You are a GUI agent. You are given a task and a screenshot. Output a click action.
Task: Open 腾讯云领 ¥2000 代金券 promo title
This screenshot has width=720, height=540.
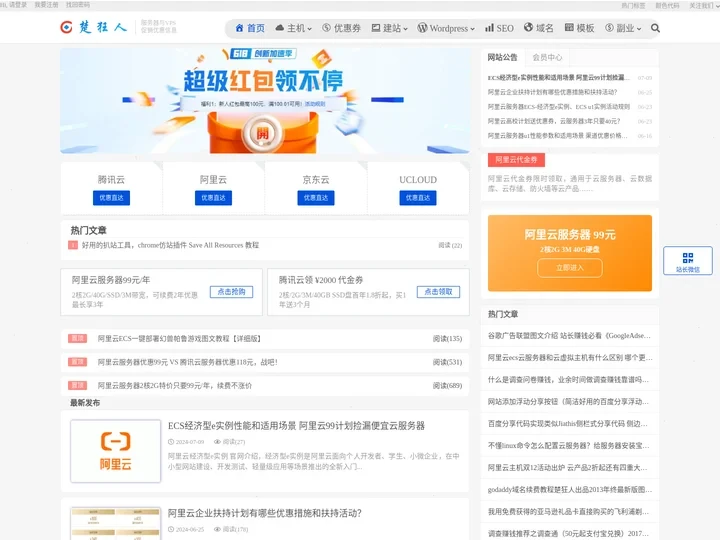point(321,280)
